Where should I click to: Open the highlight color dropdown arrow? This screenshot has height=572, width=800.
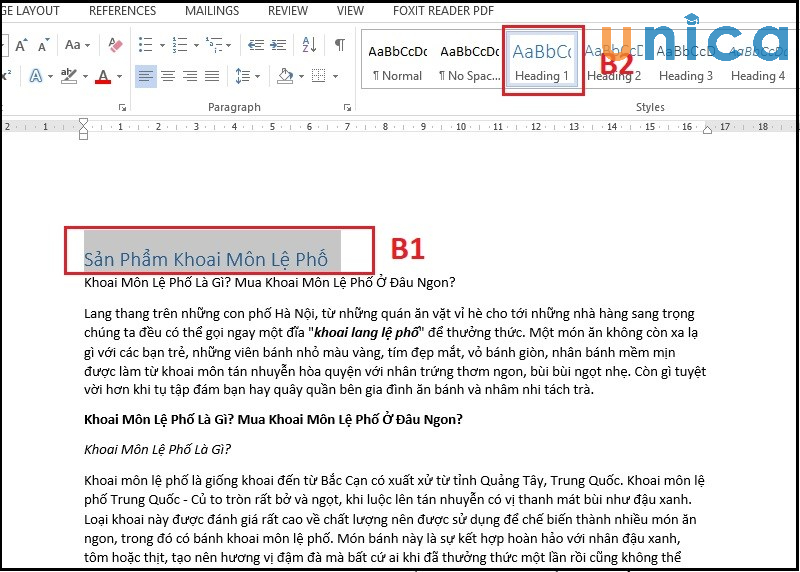click(x=85, y=77)
